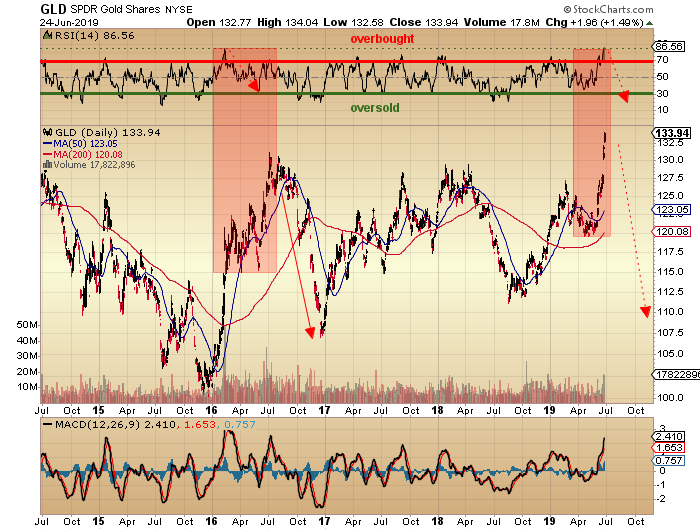The image size is (700, 530).
Task: Click the blue 0.757 histogram value in the MACD legend
Action: [240, 424]
